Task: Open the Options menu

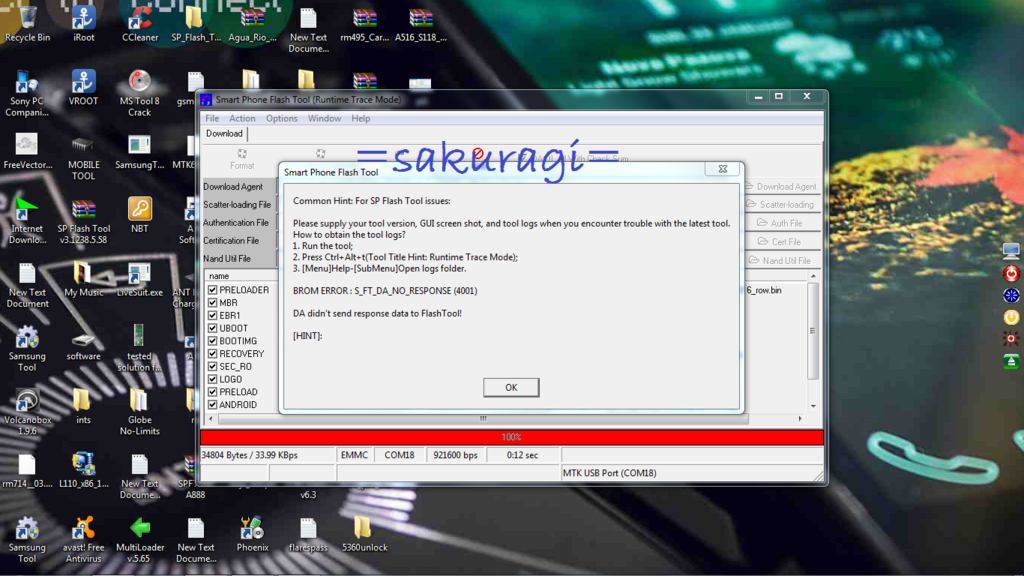Action: click(x=281, y=118)
